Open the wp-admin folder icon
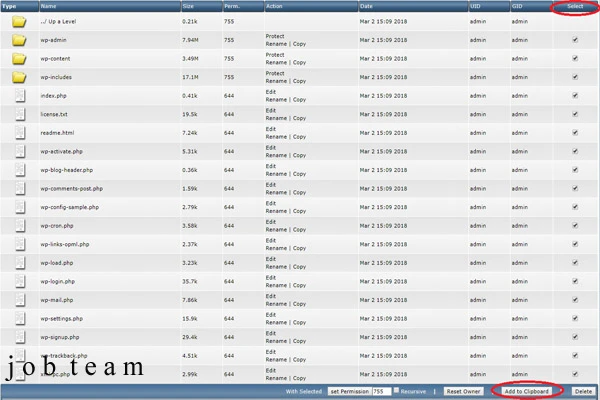 pos(19,40)
